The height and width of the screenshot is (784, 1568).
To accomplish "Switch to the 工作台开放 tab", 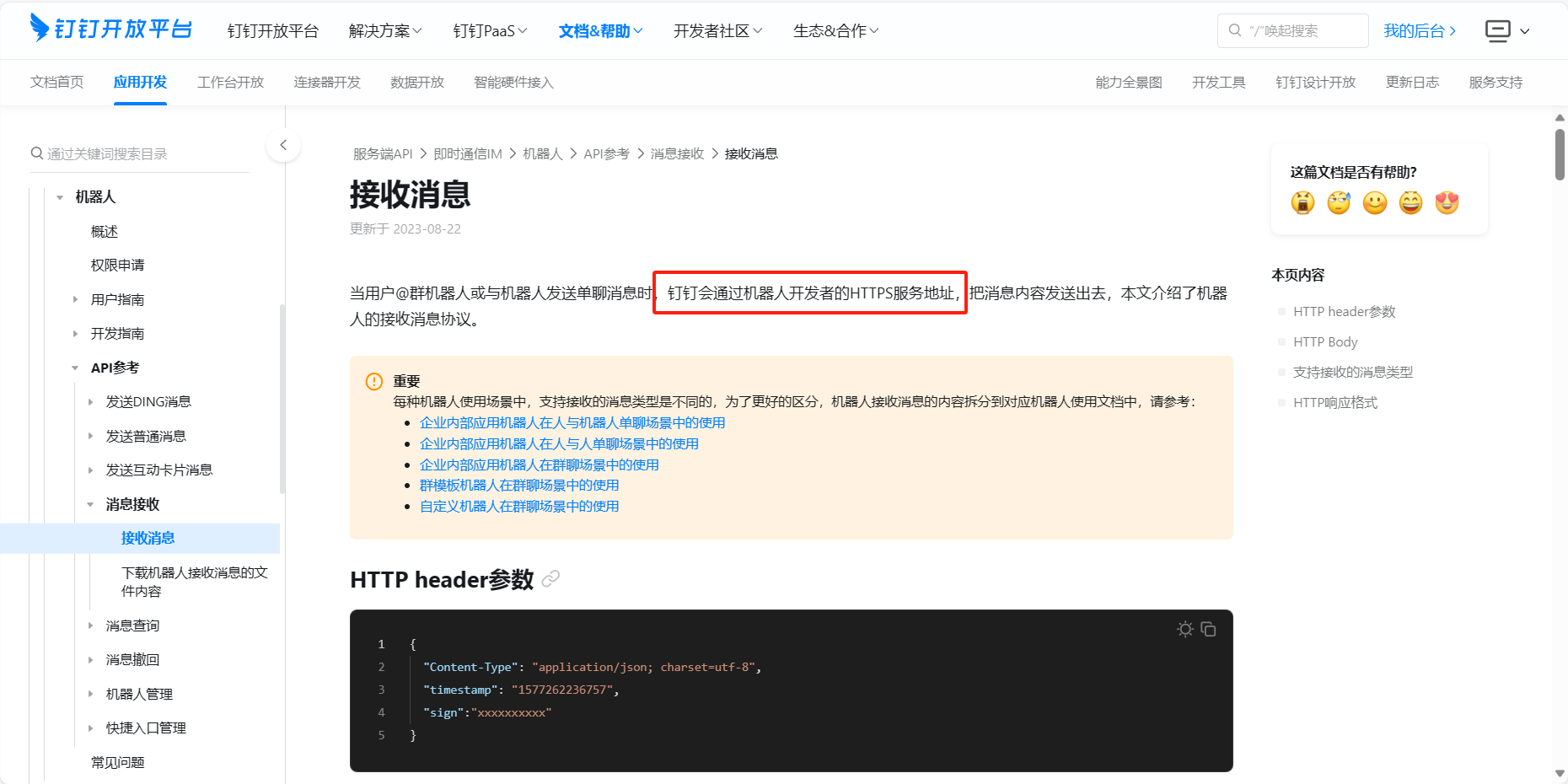I will (230, 82).
